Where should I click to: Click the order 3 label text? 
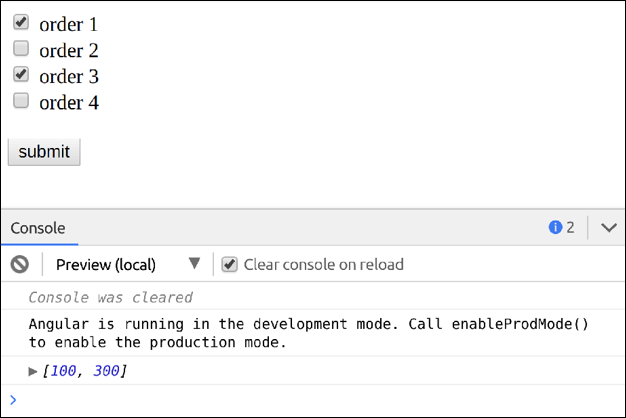[69, 77]
